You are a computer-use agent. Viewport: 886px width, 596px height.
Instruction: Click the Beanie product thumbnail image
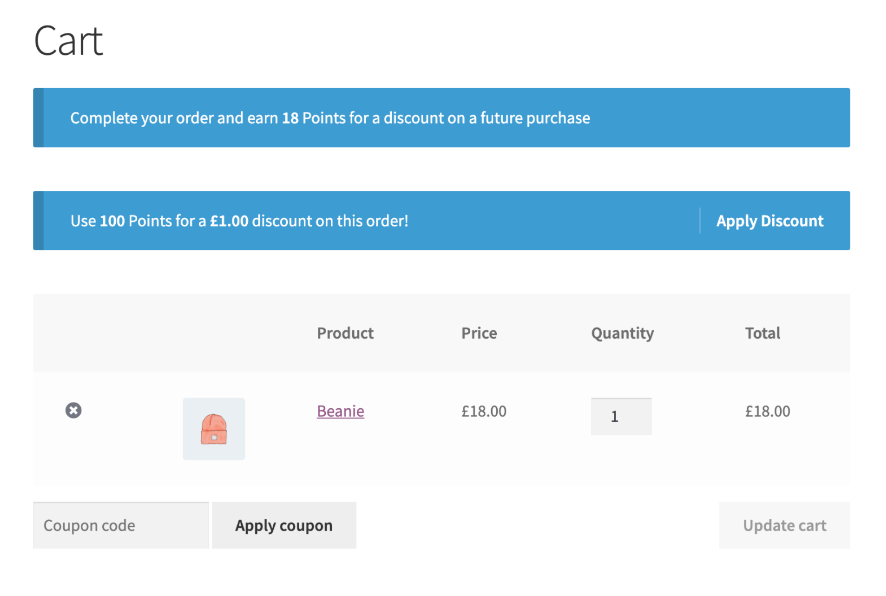point(213,428)
